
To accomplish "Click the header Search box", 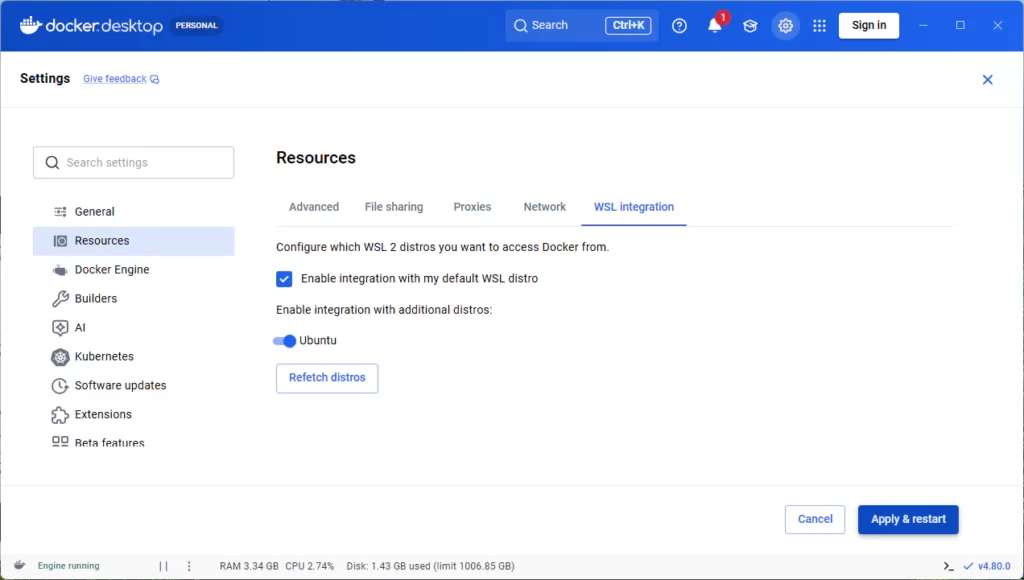I will (x=581, y=25).
